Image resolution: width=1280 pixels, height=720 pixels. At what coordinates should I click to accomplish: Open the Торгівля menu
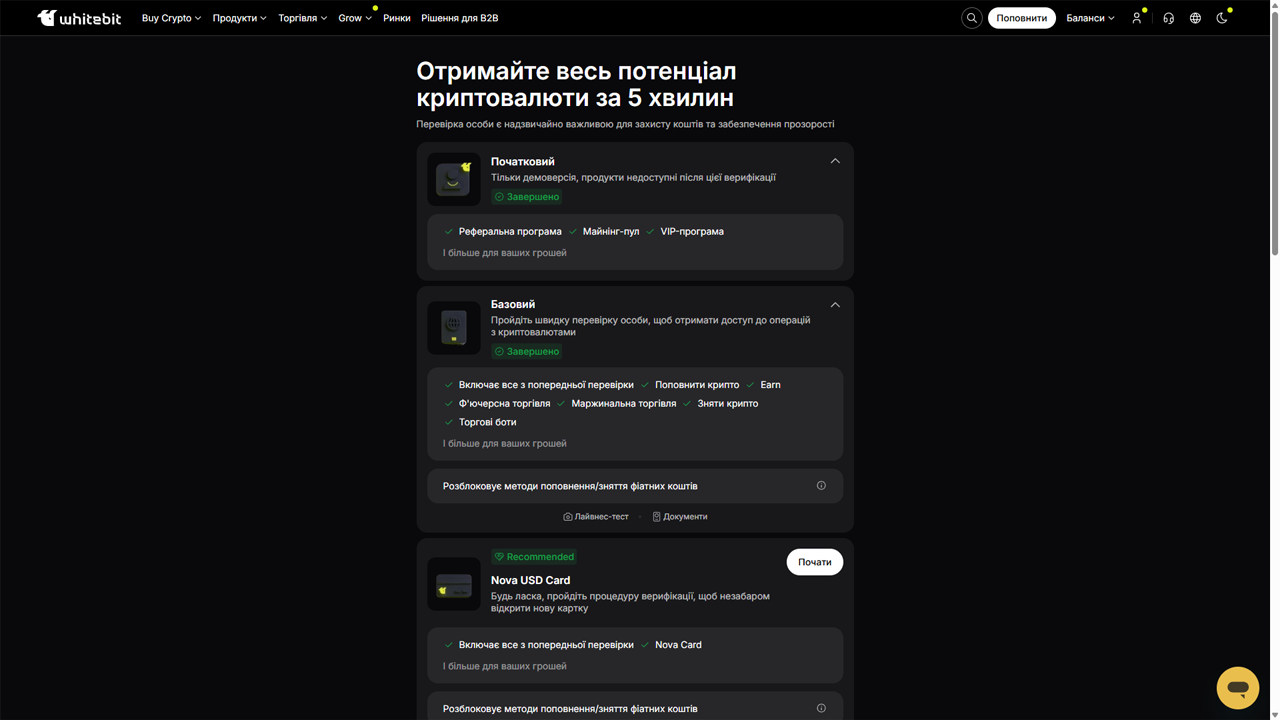tap(303, 18)
